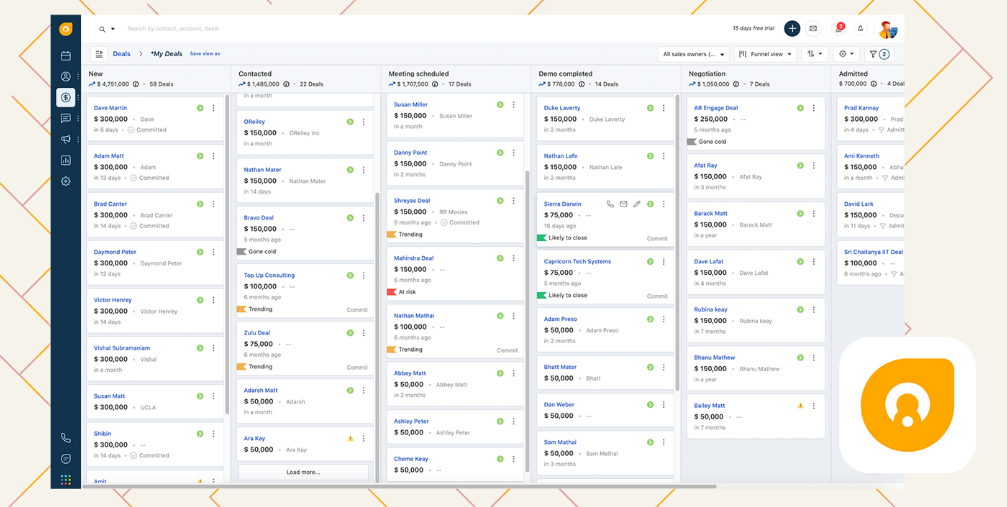1007x507 pixels.
Task: Open the Funnel view dropdown
Action: (766, 54)
